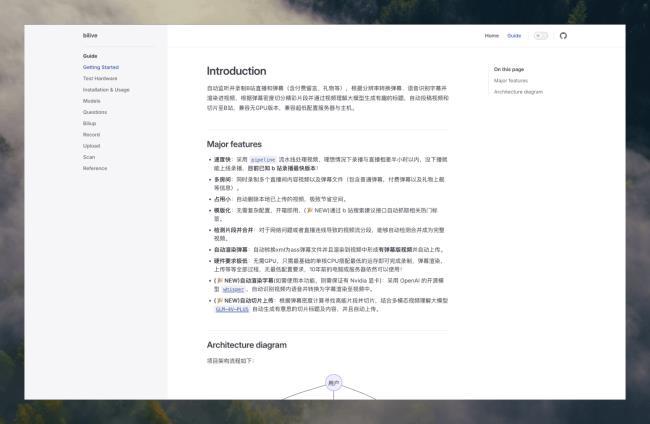This screenshot has height=424, width=650.
Task: Click the Guide sidebar section title
Action: [x=90, y=56]
